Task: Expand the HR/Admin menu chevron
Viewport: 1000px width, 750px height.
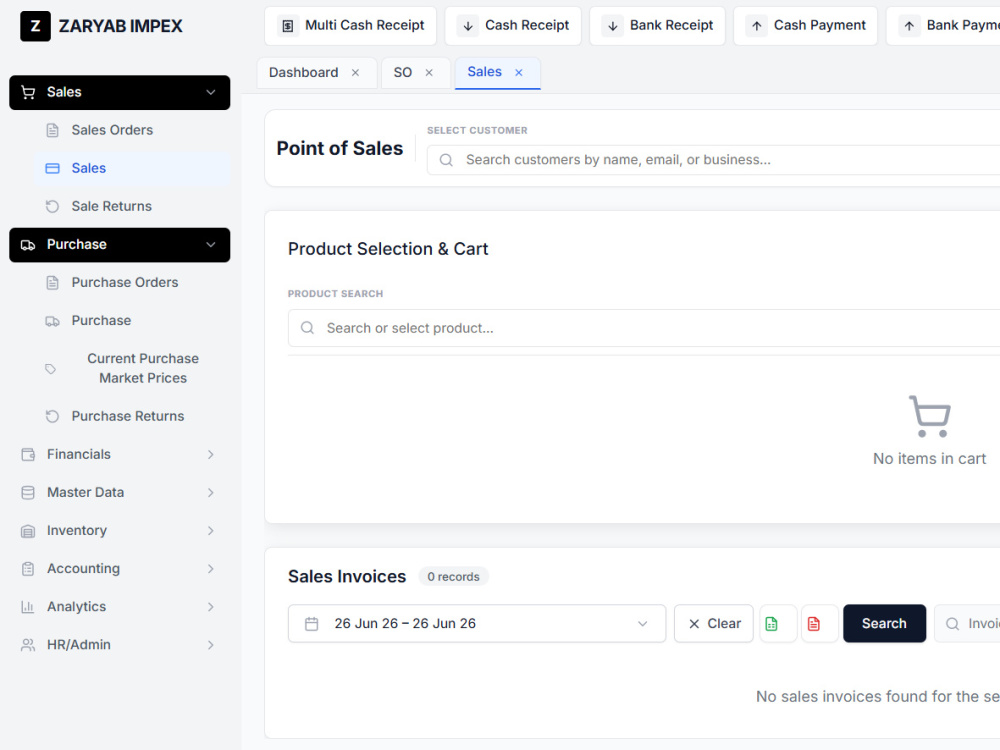Action: coord(210,645)
